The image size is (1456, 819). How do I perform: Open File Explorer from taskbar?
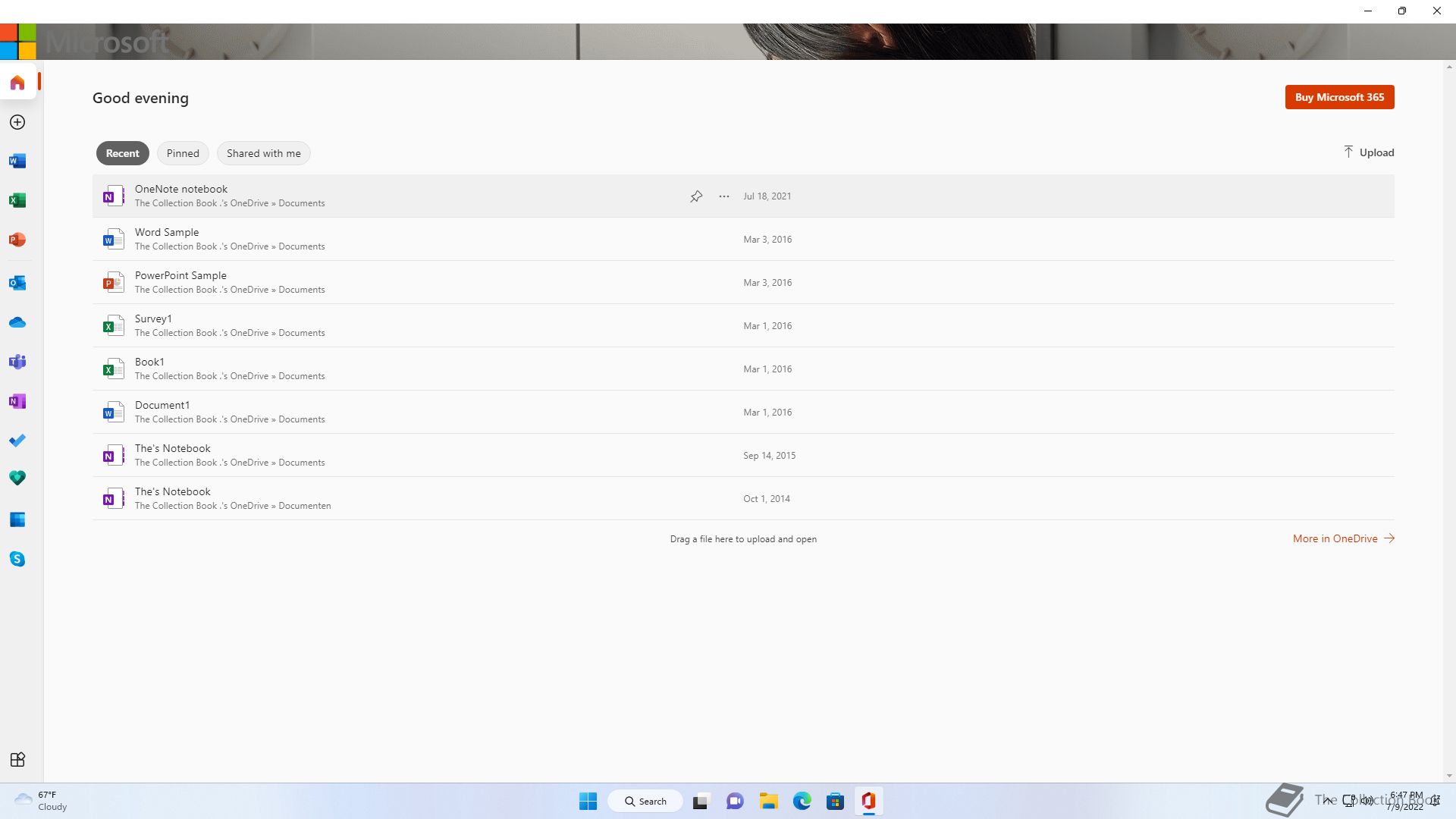tap(769, 801)
